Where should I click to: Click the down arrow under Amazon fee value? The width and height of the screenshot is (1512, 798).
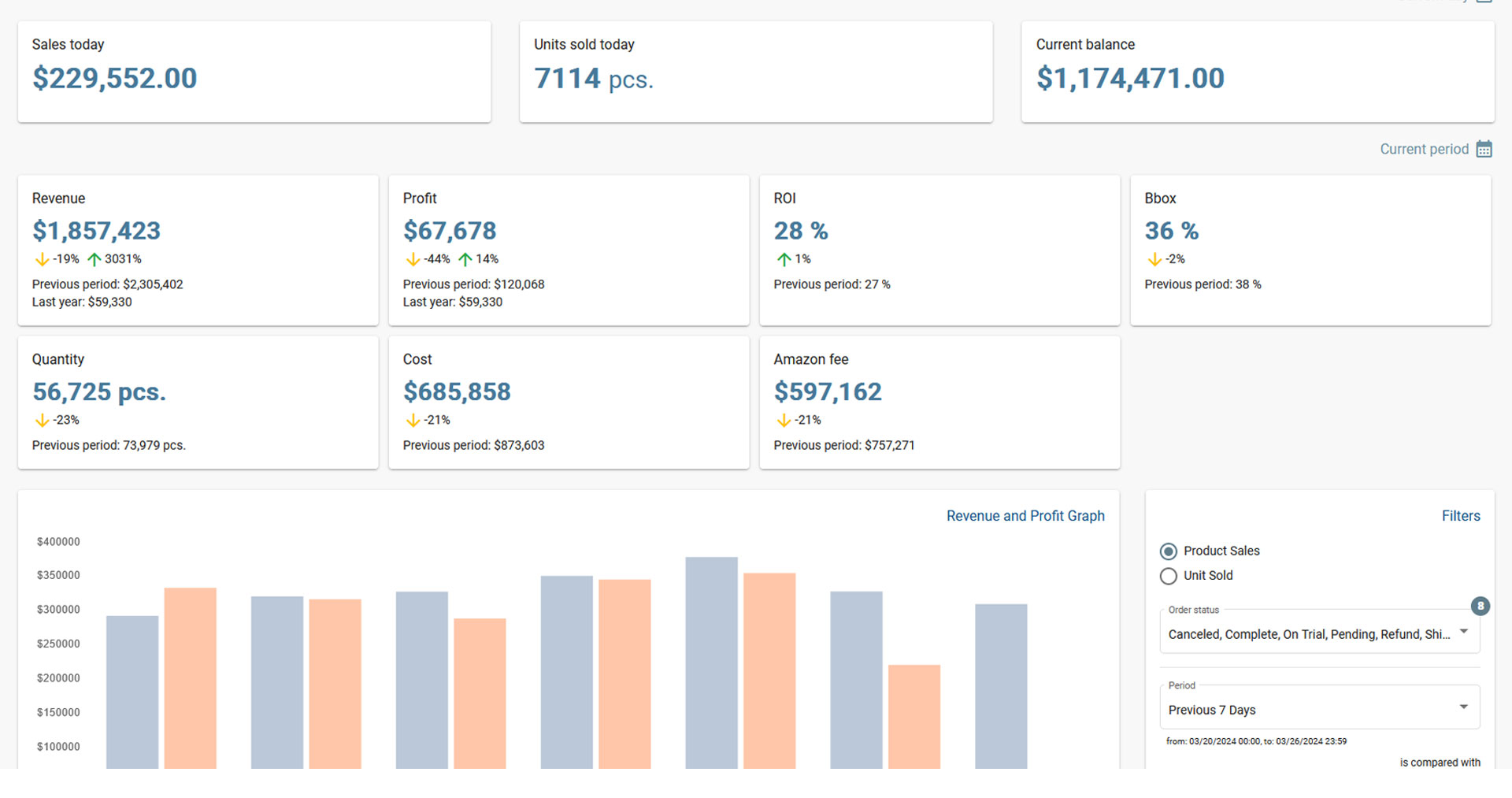click(784, 421)
